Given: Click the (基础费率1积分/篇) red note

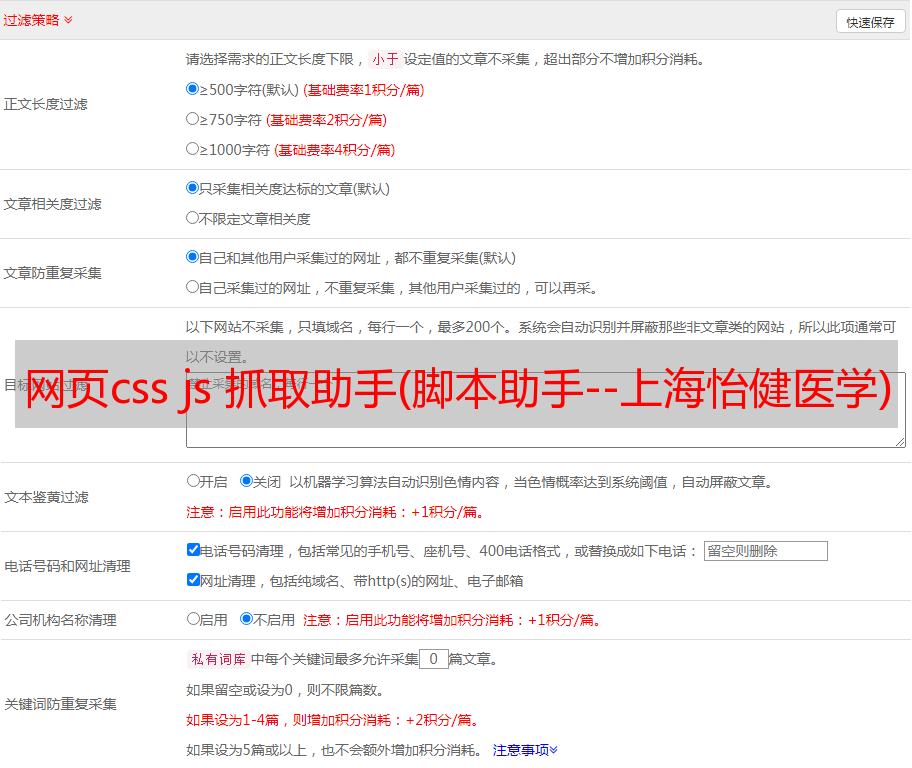Looking at the screenshot, I should (364, 90).
